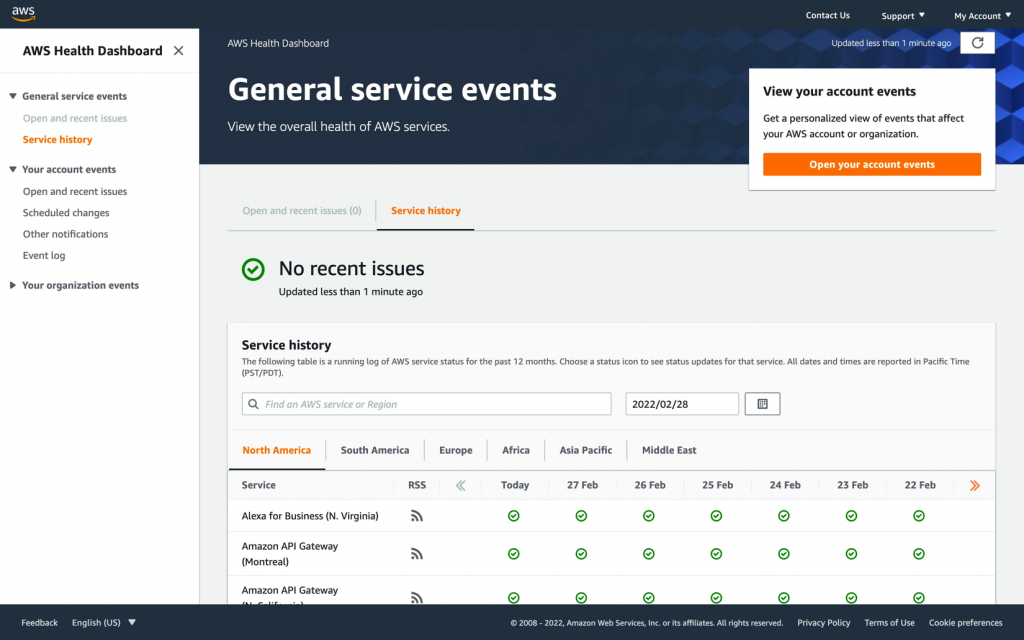Click the search magnifier in the service filter
Image resolution: width=1024 pixels, height=640 pixels.
(x=254, y=403)
